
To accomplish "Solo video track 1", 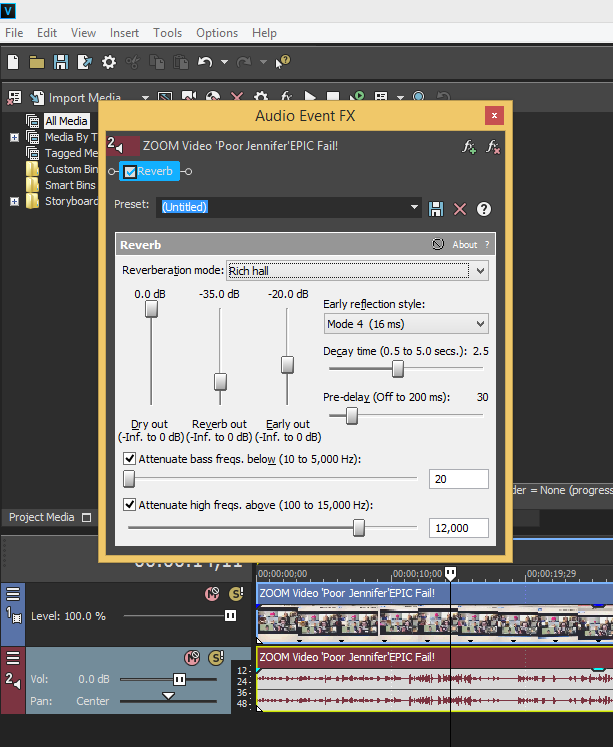I will (x=236, y=594).
